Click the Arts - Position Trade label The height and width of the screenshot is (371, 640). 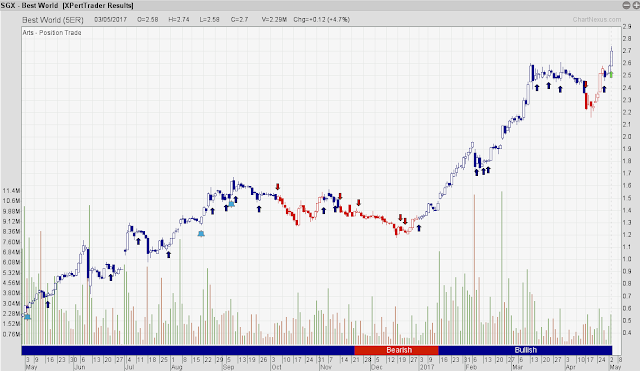click(52, 33)
